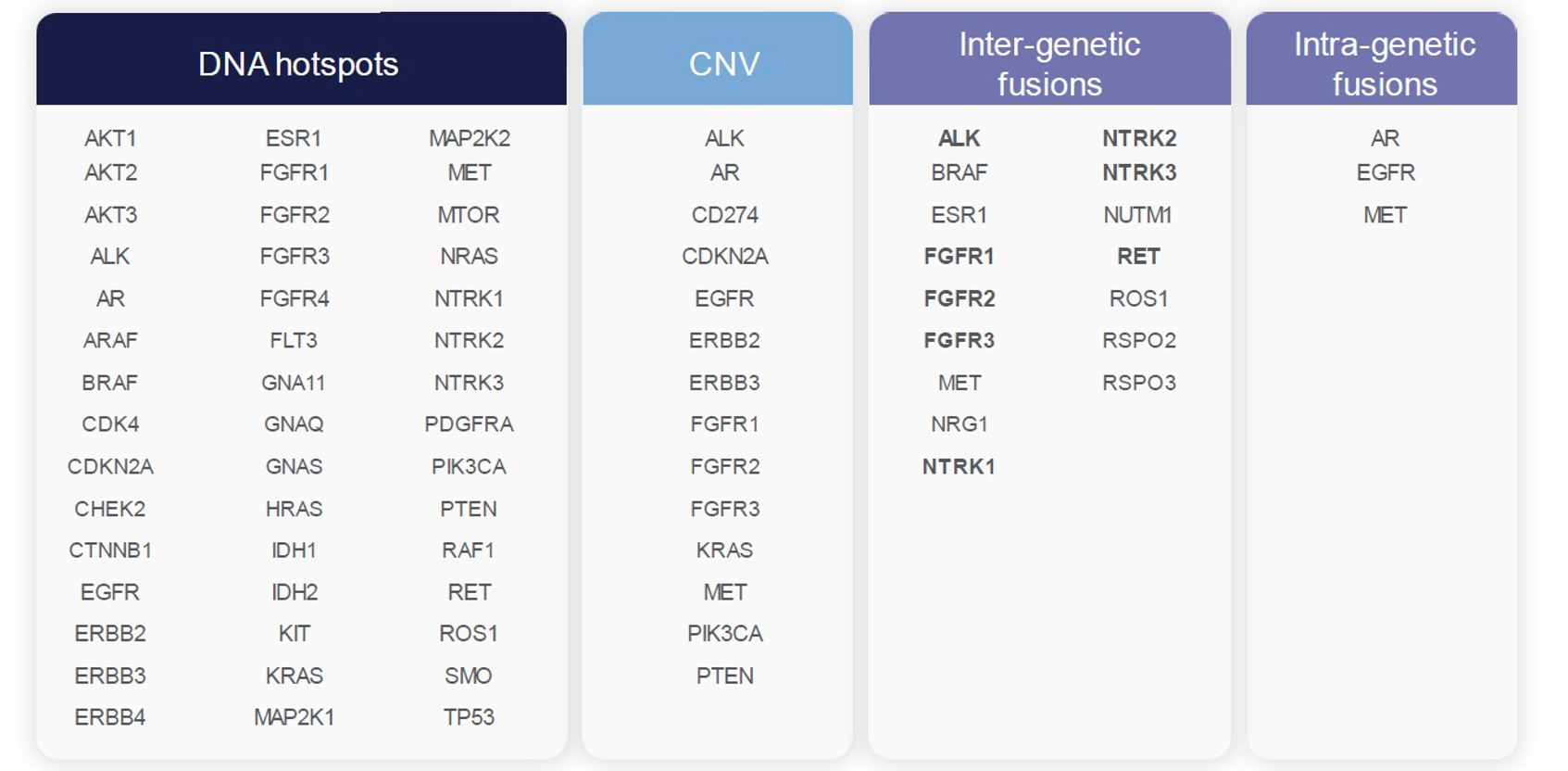The height and width of the screenshot is (771, 1568).
Task: Select NRG1 in Inter-genetic fusions
Action: (959, 424)
